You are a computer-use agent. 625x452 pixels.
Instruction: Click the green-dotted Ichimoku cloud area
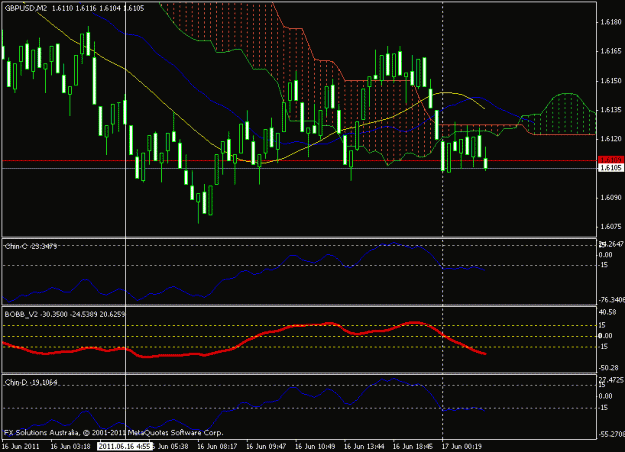566,116
